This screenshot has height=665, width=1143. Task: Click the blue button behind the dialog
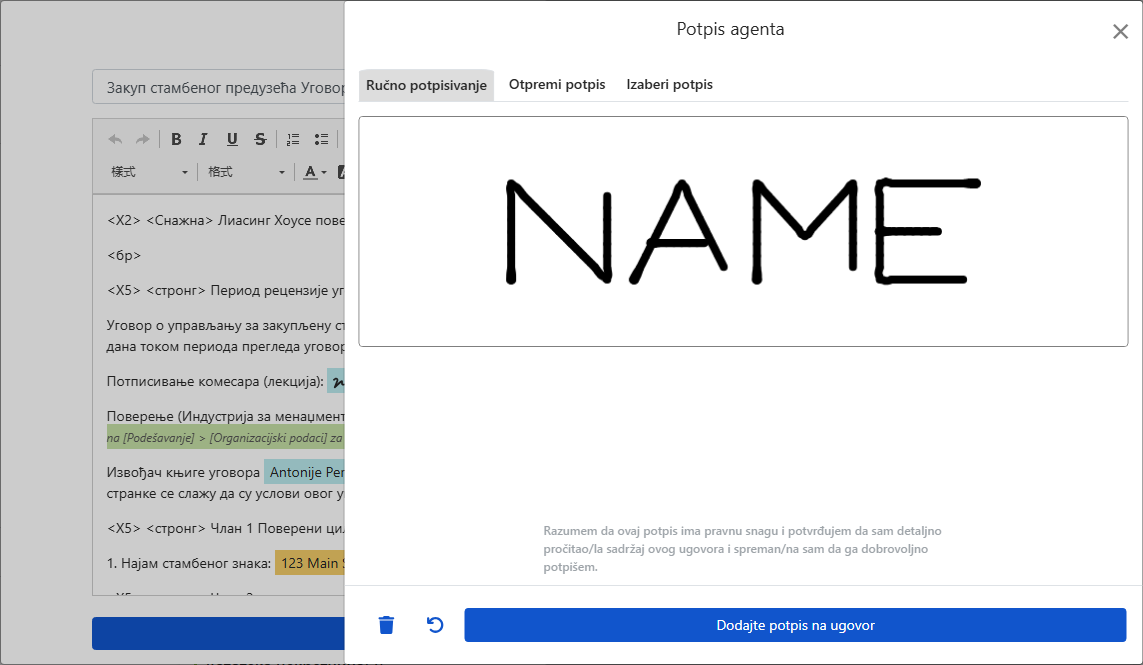pos(218,633)
